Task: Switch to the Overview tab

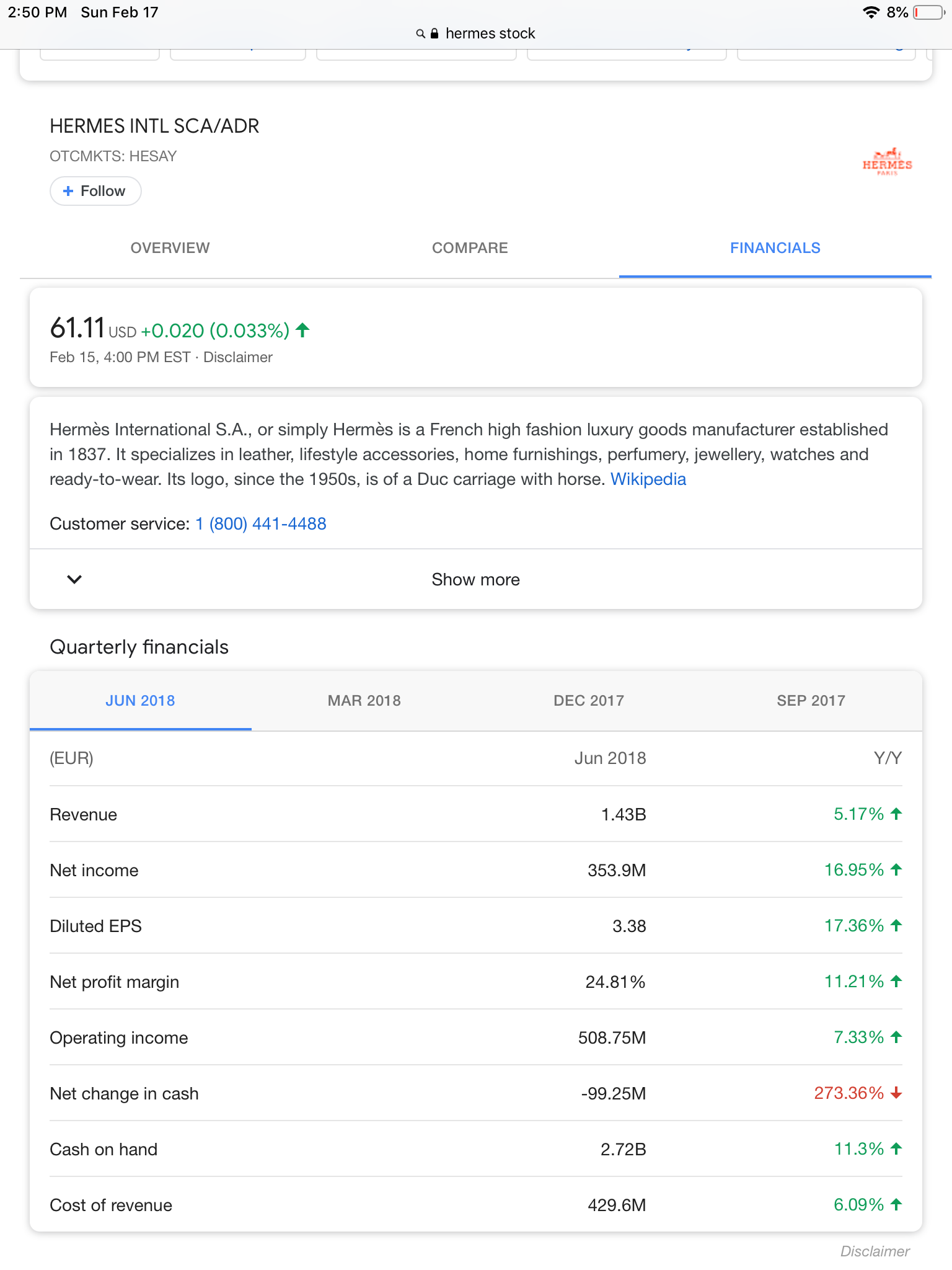Action: (x=170, y=248)
